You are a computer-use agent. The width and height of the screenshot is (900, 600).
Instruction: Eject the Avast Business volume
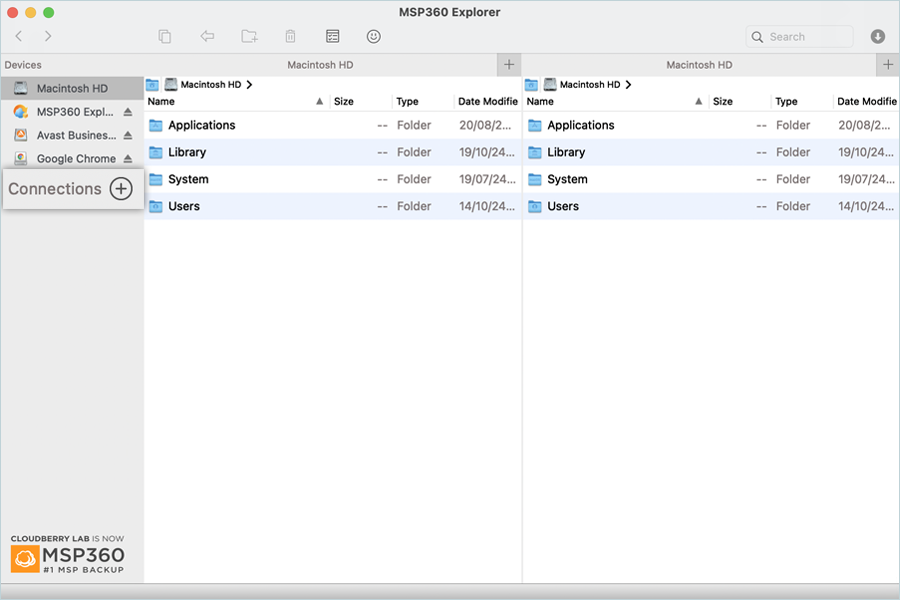pyautogui.click(x=128, y=135)
